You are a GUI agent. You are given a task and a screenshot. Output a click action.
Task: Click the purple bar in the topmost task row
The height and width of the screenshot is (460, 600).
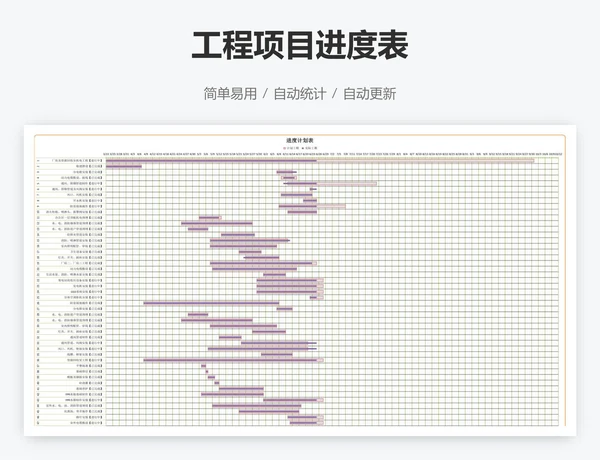(x=211, y=161)
